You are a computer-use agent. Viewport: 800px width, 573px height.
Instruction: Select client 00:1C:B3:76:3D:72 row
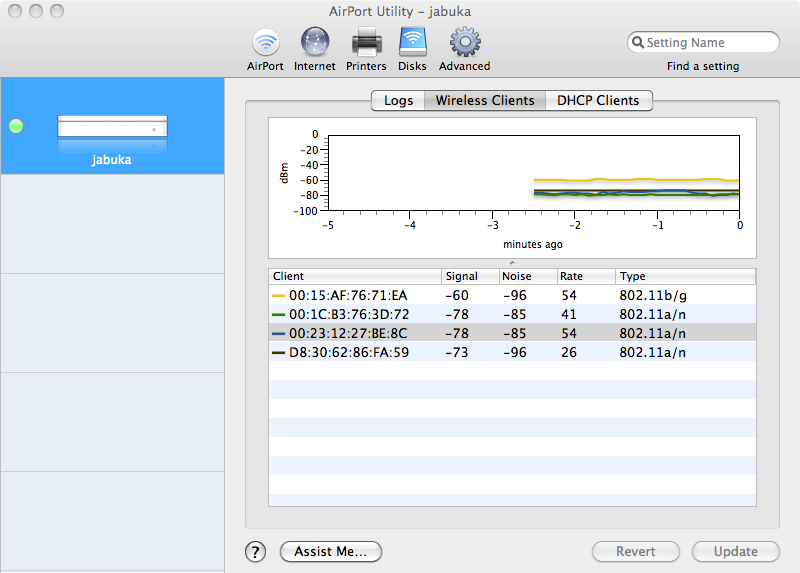click(x=512, y=314)
